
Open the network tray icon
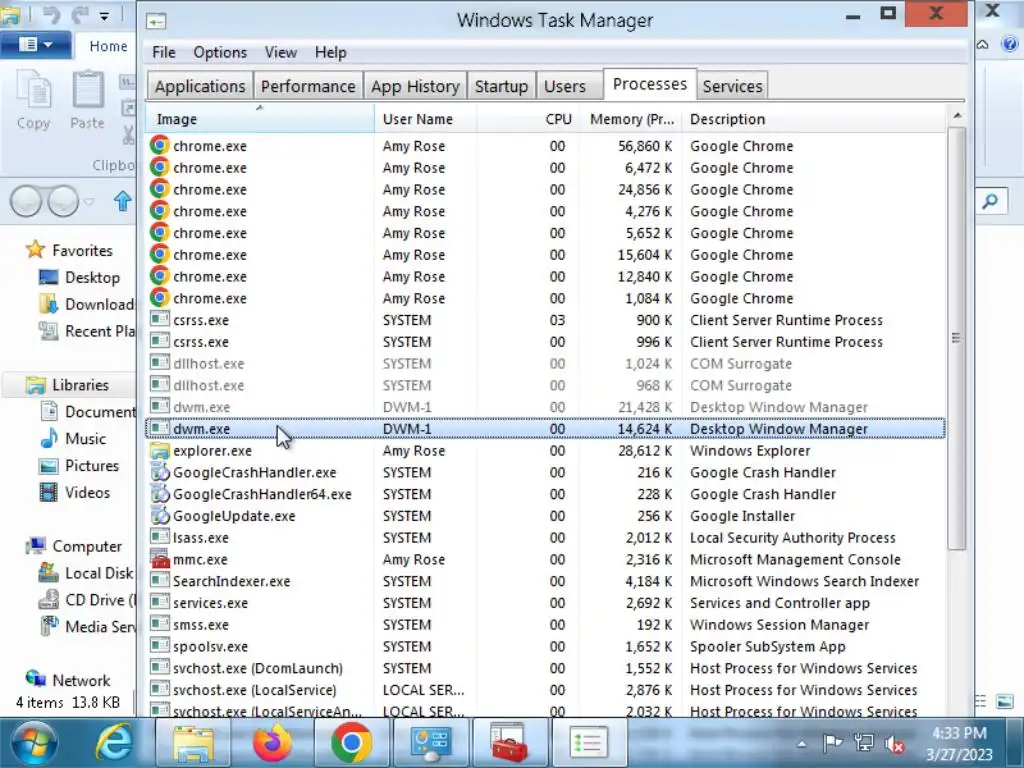(x=863, y=743)
